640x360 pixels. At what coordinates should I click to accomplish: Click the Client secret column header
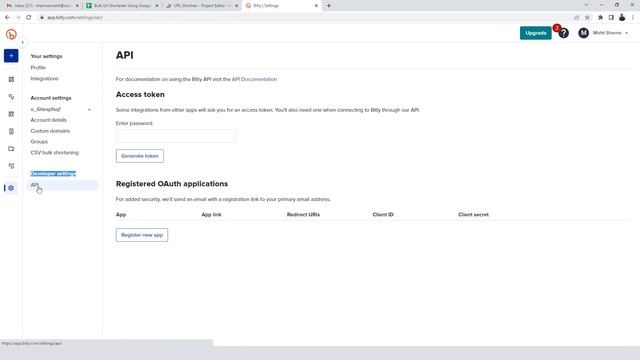click(x=473, y=214)
